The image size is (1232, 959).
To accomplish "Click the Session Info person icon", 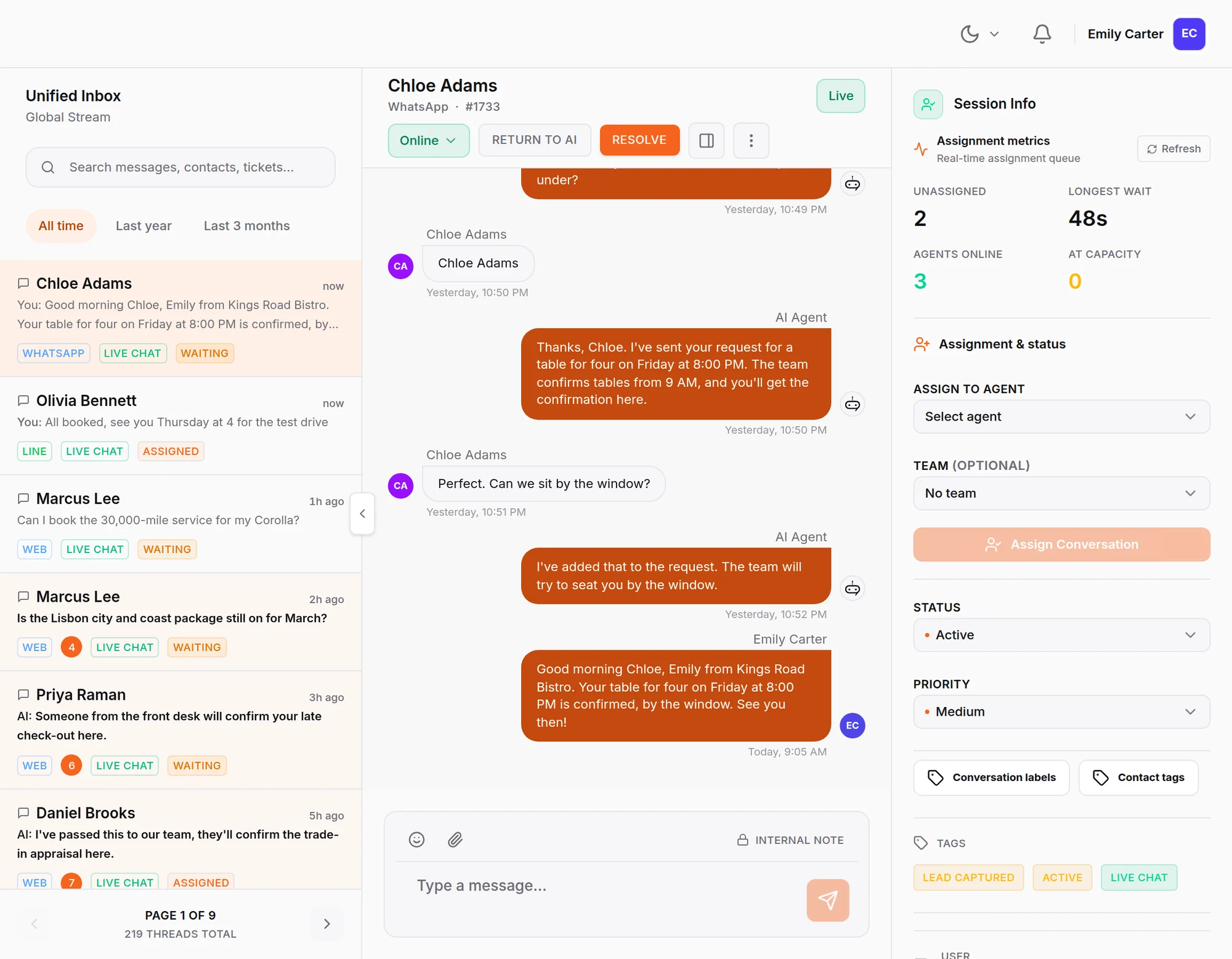I will click(x=928, y=104).
